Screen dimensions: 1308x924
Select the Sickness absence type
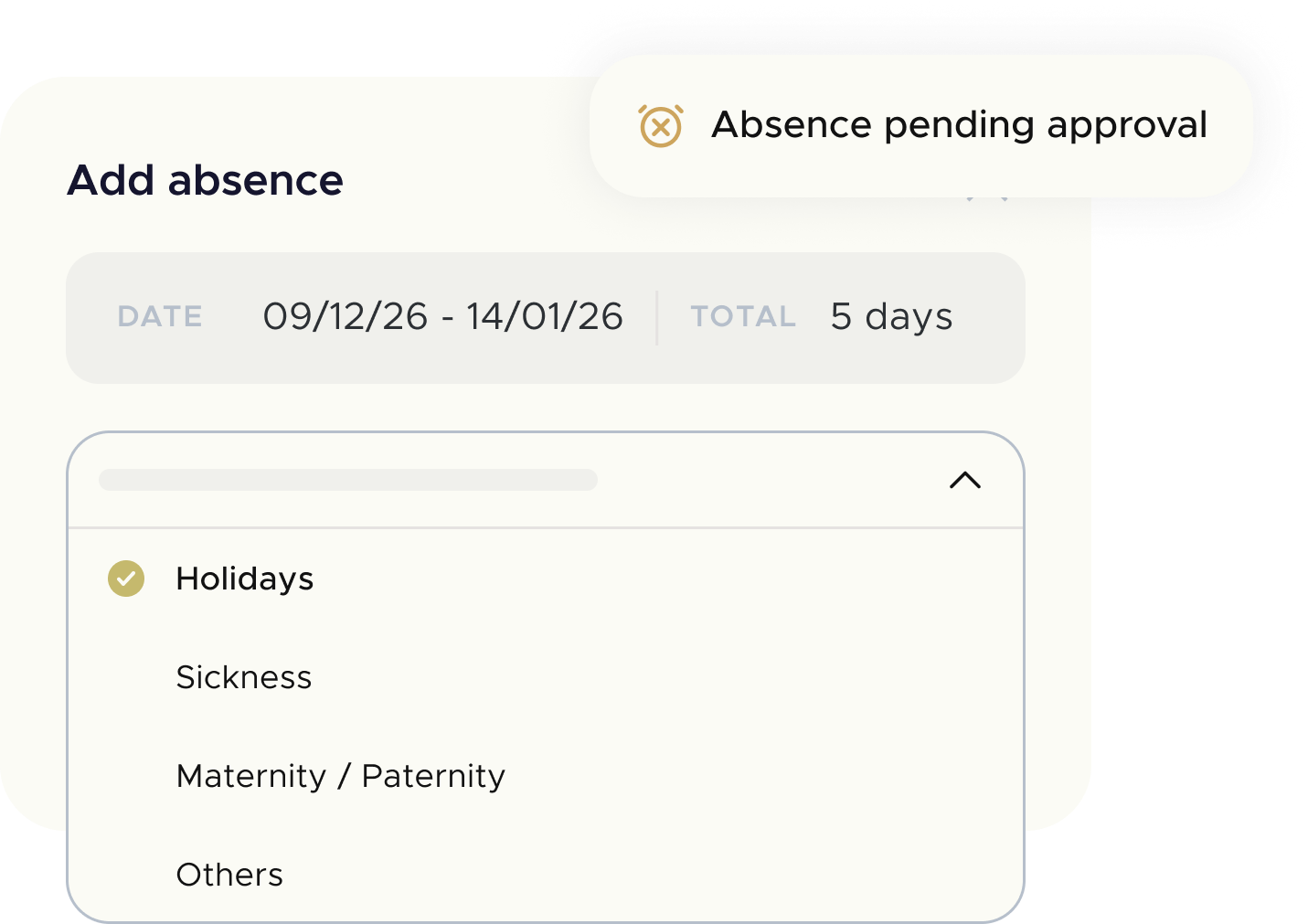point(244,677)
